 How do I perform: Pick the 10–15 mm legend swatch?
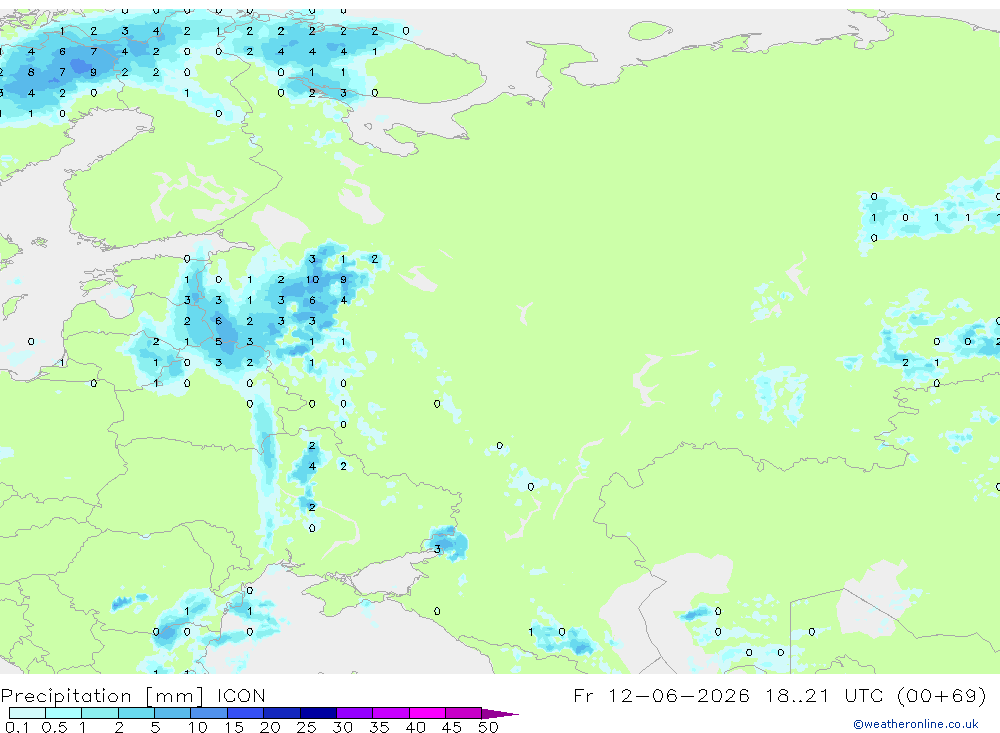[x=209, y=713]
